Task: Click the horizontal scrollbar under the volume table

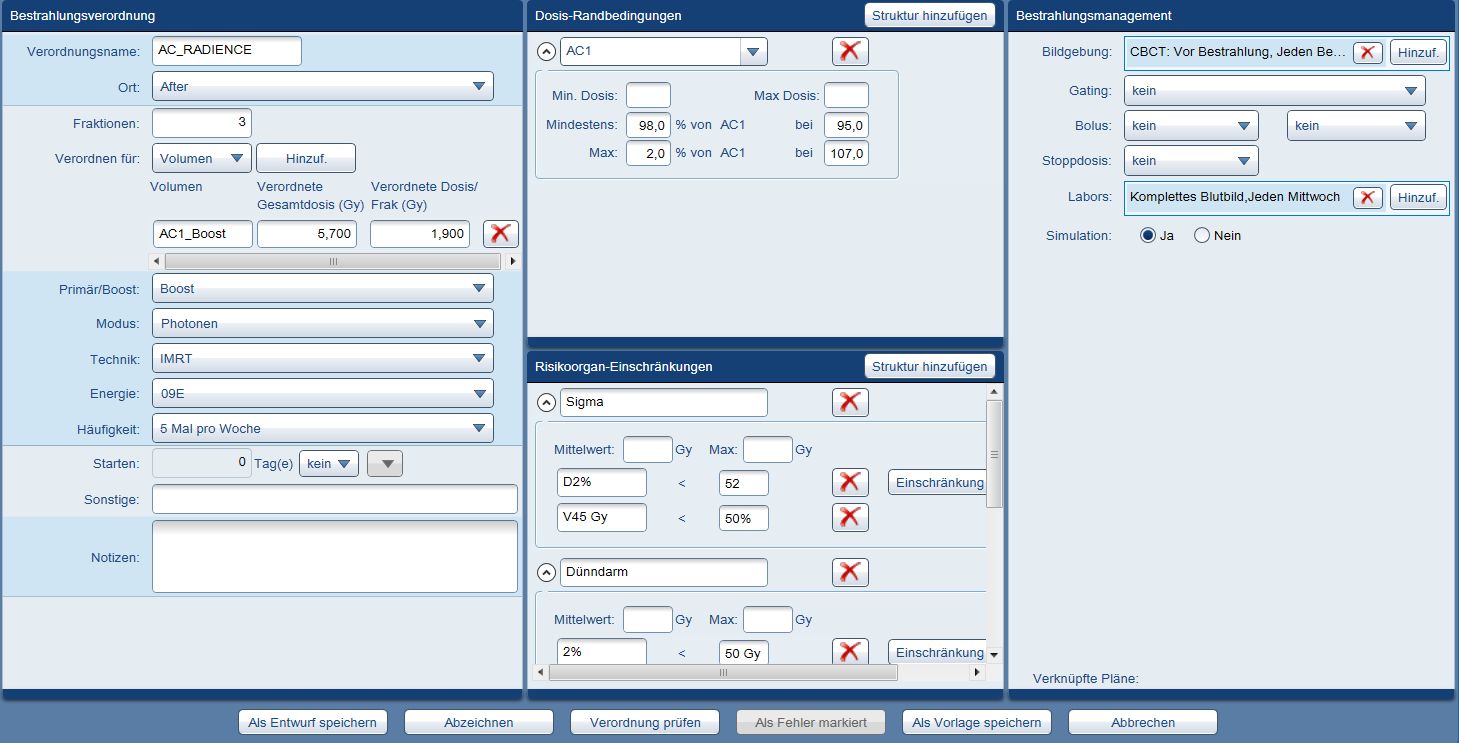Action: pyautogui.click(x=332, y=261)
